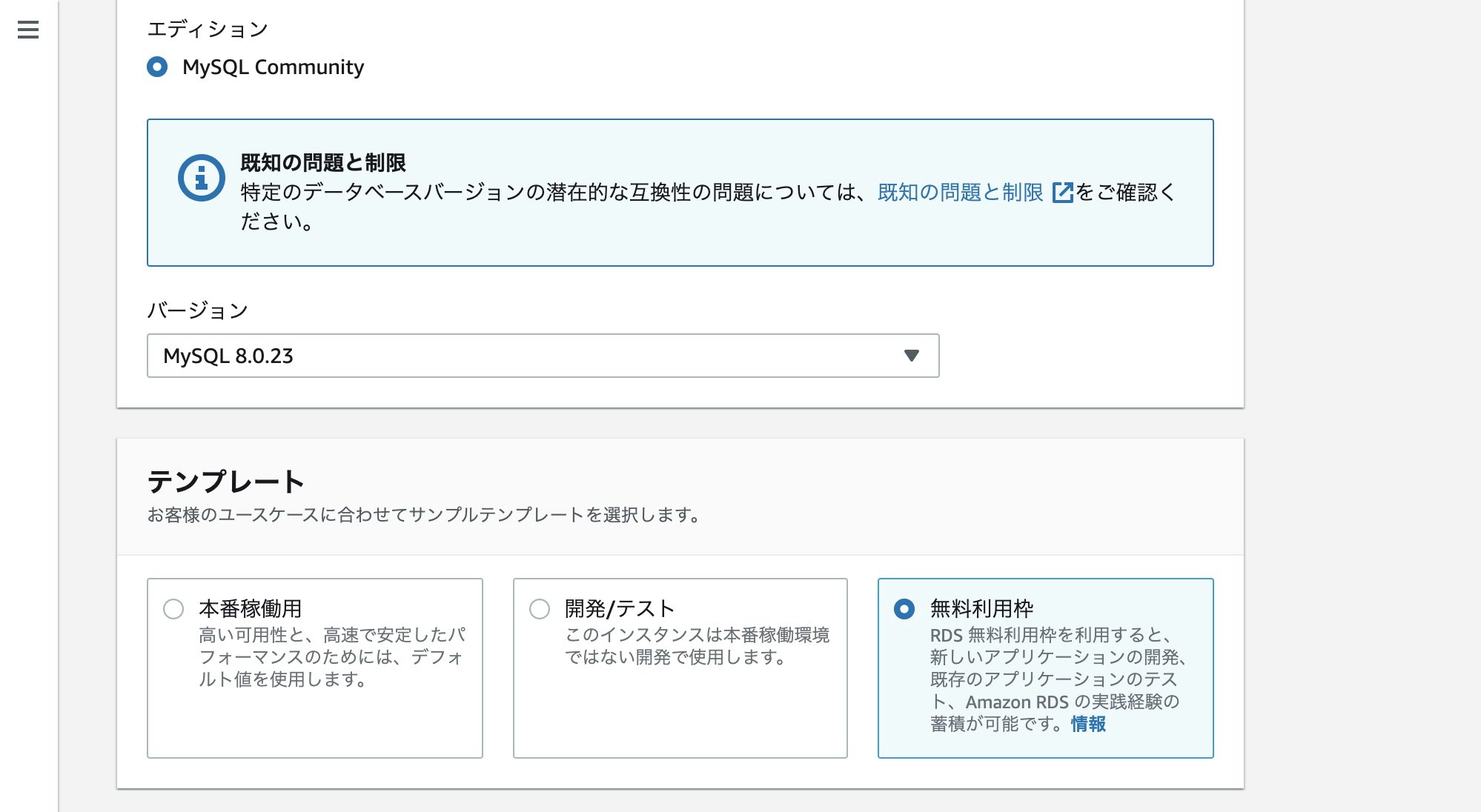Click inside the version input field
Screen dimensions: 1481x812
pos(445,356)
